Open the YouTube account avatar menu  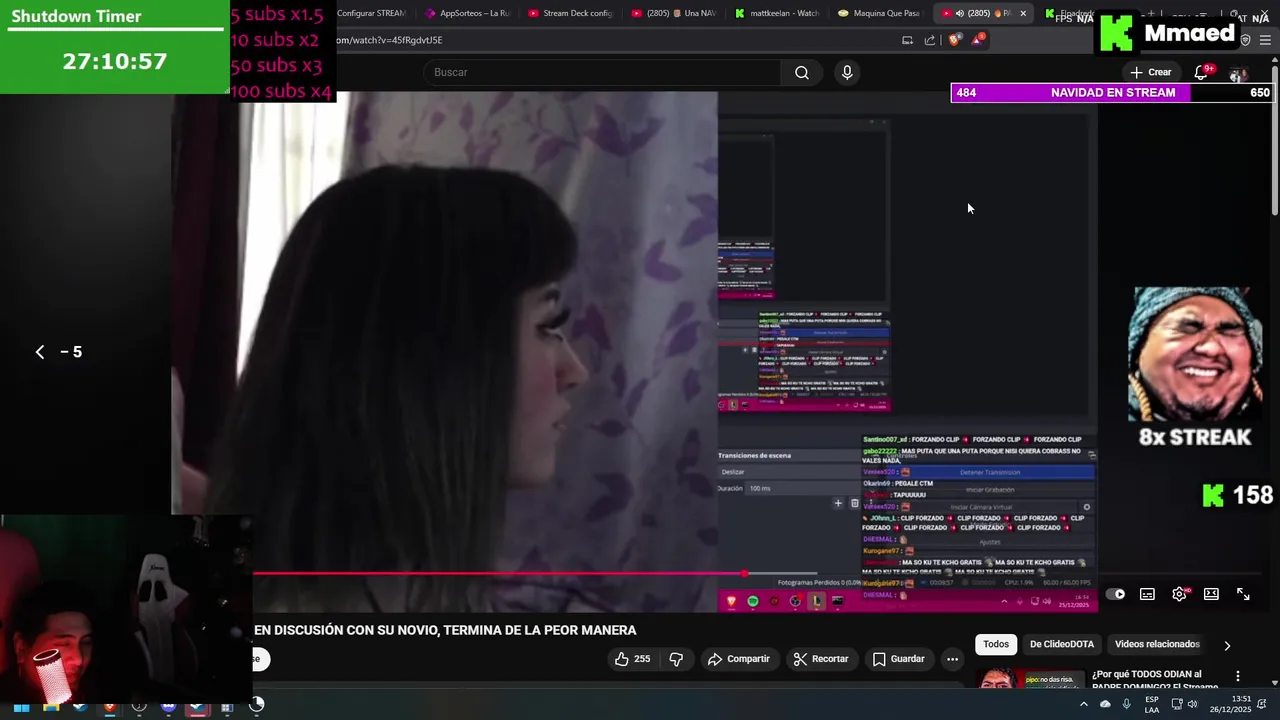click(1238, 73)
